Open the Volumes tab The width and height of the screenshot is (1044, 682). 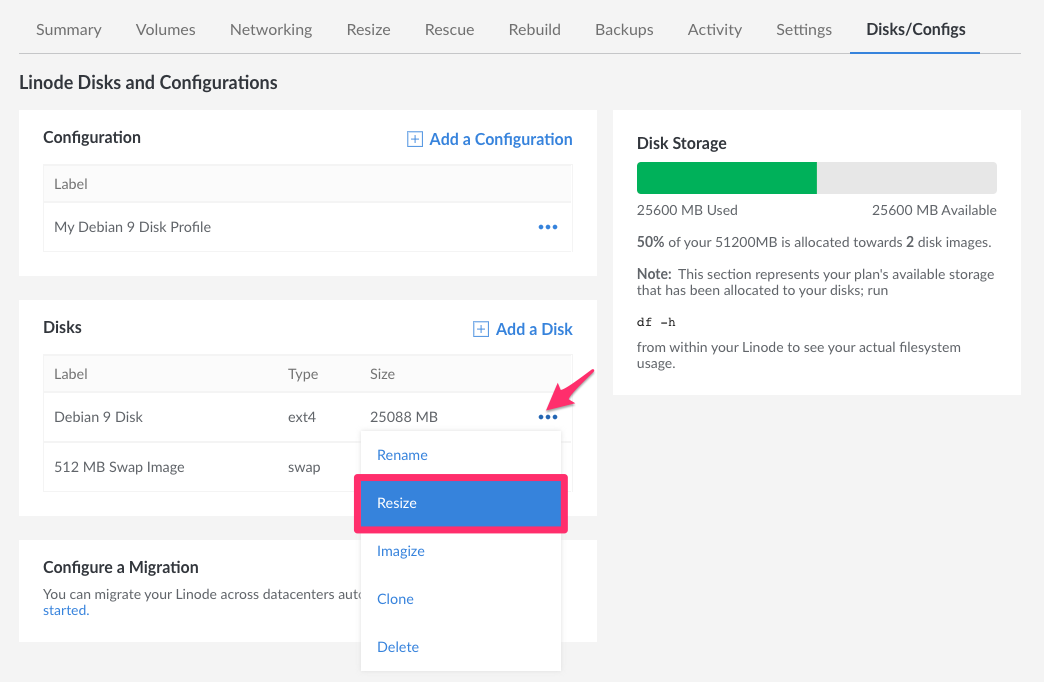point(166,30)
